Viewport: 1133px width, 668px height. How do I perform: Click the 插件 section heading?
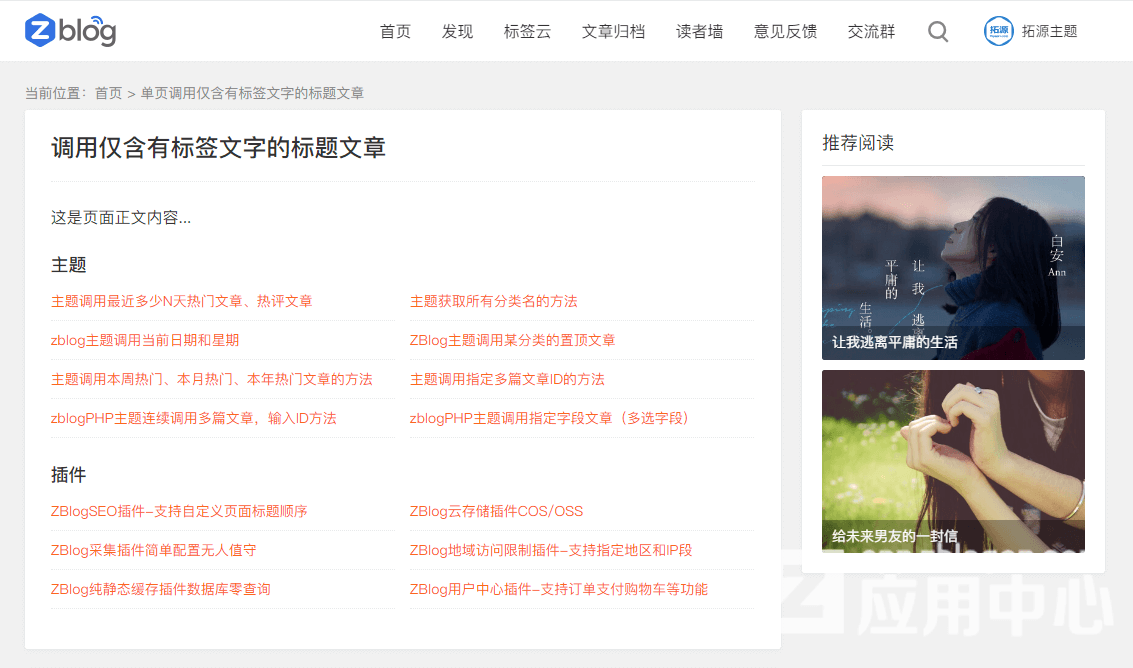[69, 475]
